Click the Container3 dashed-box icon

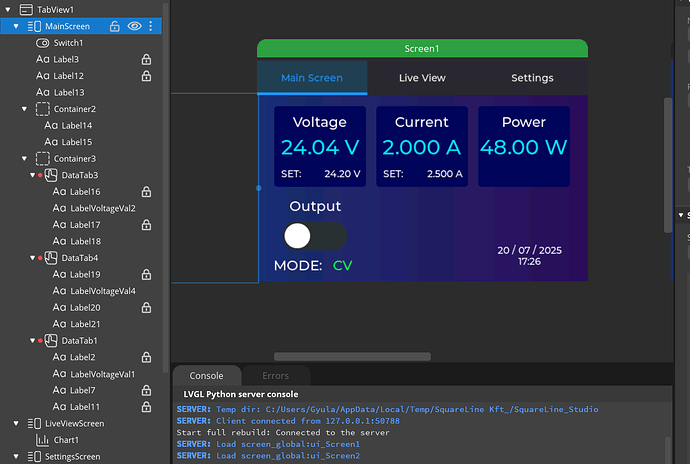coord(43,158)
